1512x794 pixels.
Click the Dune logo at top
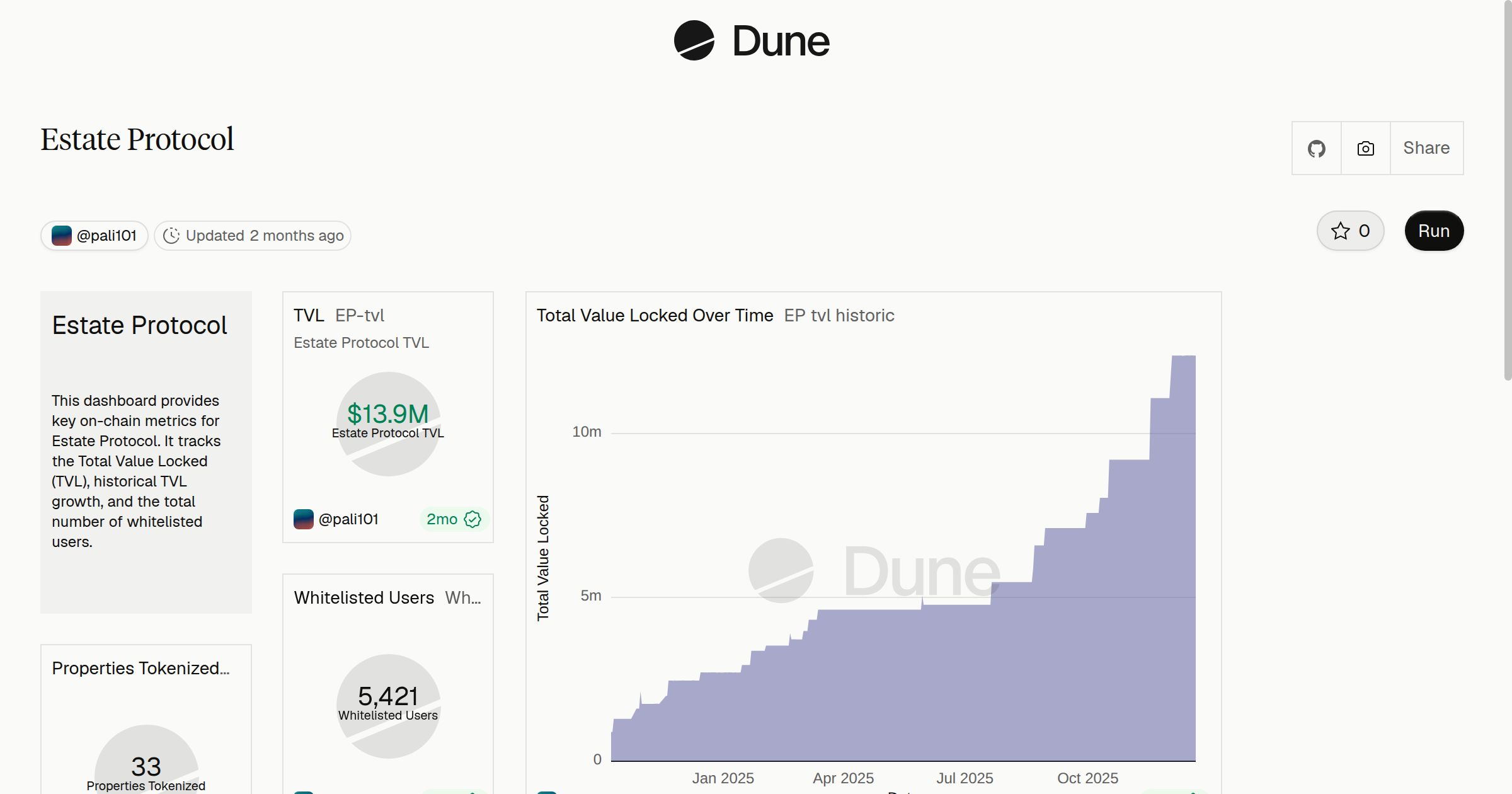pyautogui.click(x=752, y=41)
